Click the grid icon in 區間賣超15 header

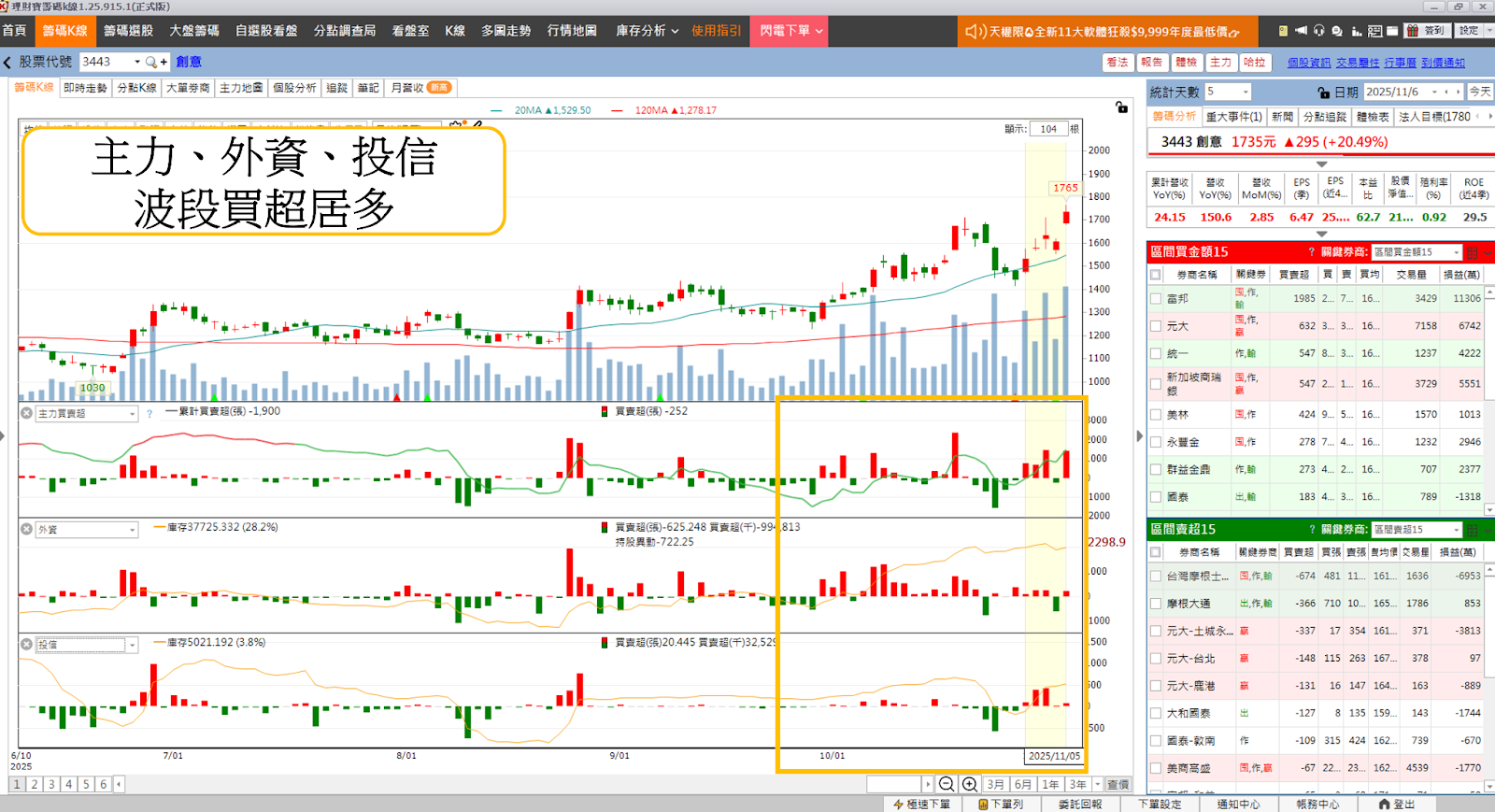(1472, 530)
